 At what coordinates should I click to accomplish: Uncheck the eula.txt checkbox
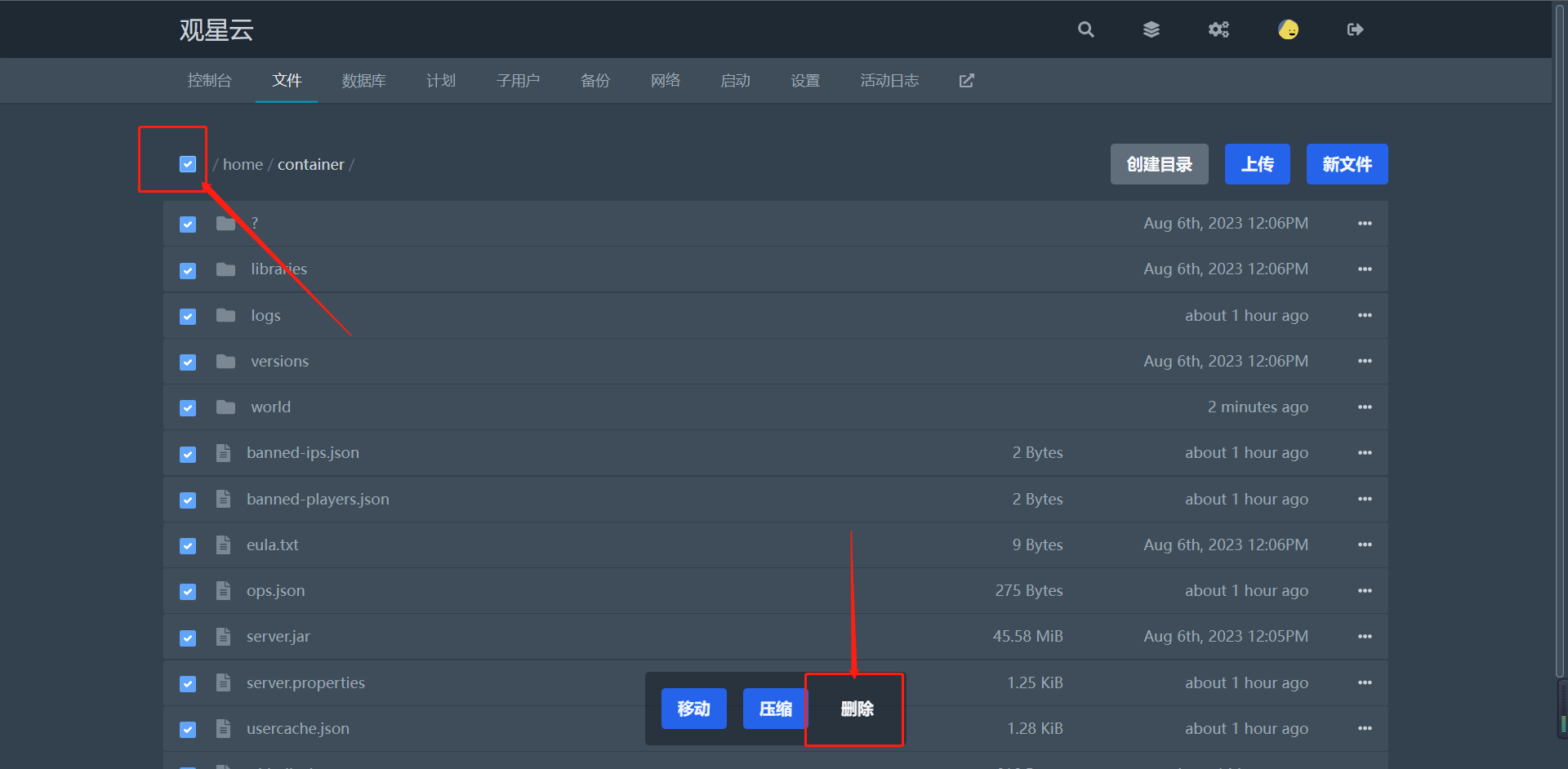188,545
